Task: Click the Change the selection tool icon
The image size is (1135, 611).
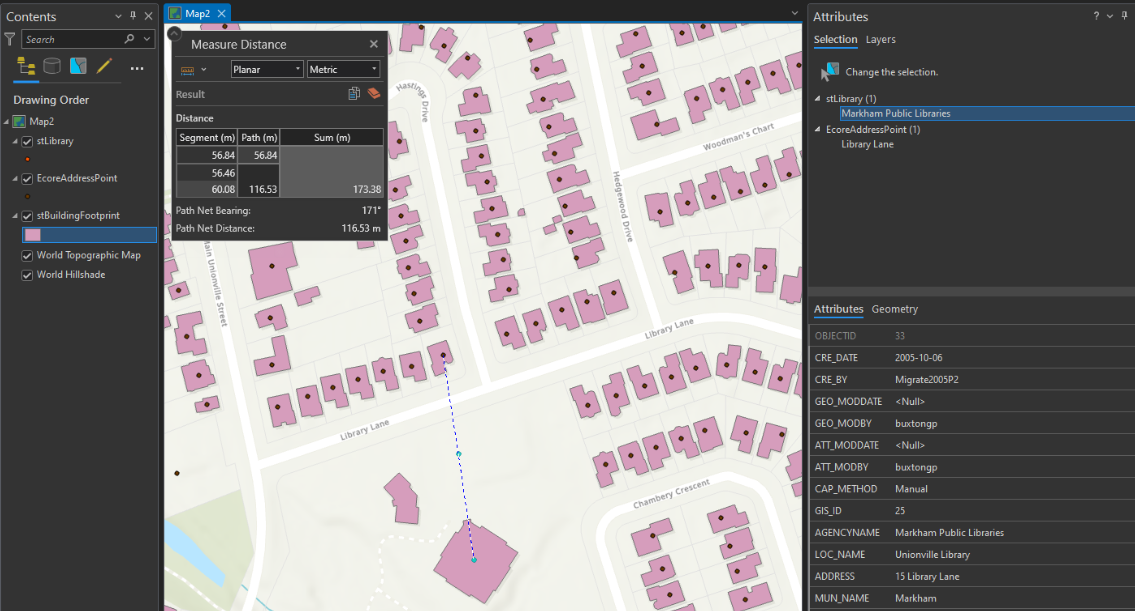Action: pyautogui.click(x=829, y=72)
